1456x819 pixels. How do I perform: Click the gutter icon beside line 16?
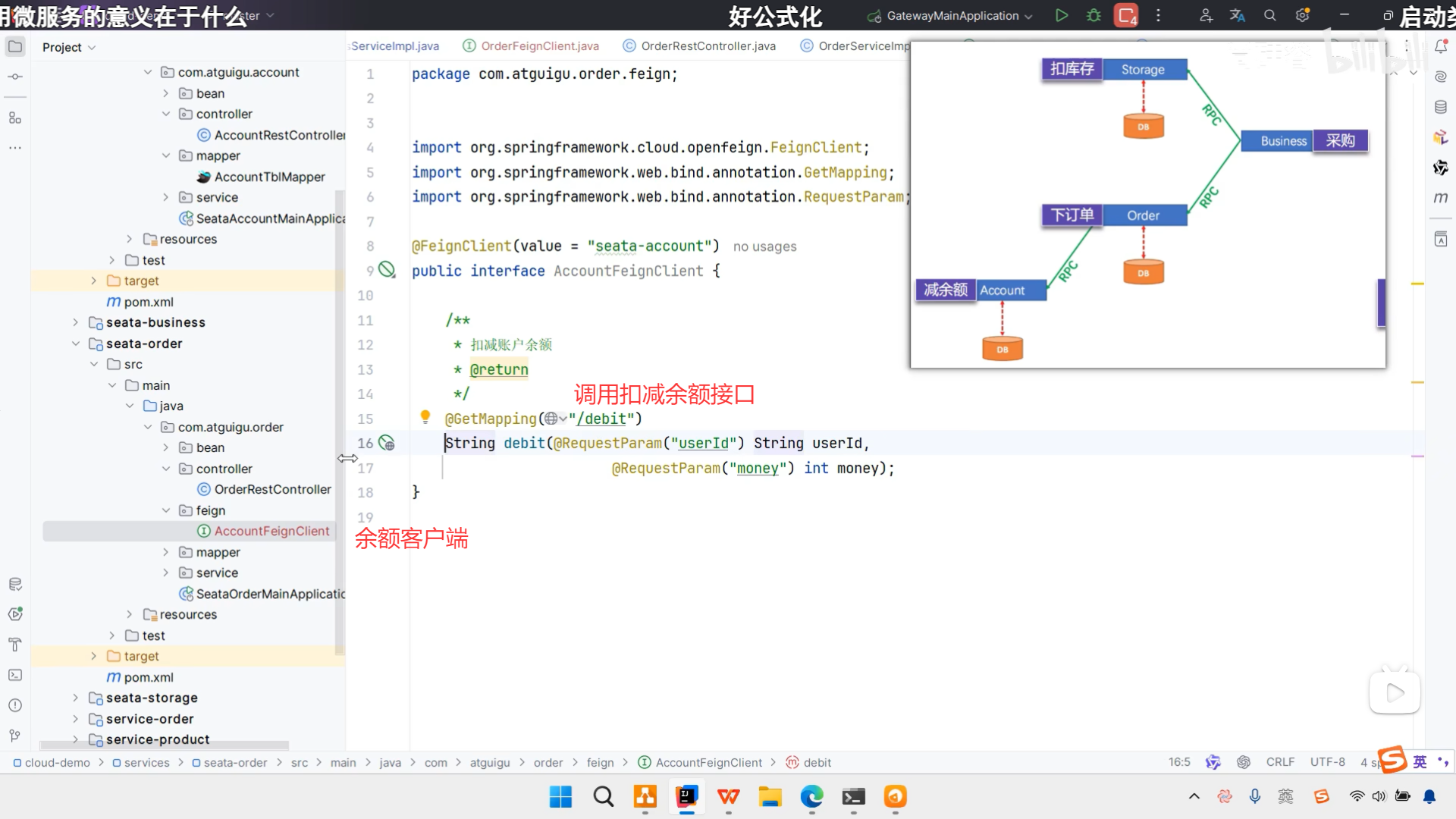coord(387,443)
